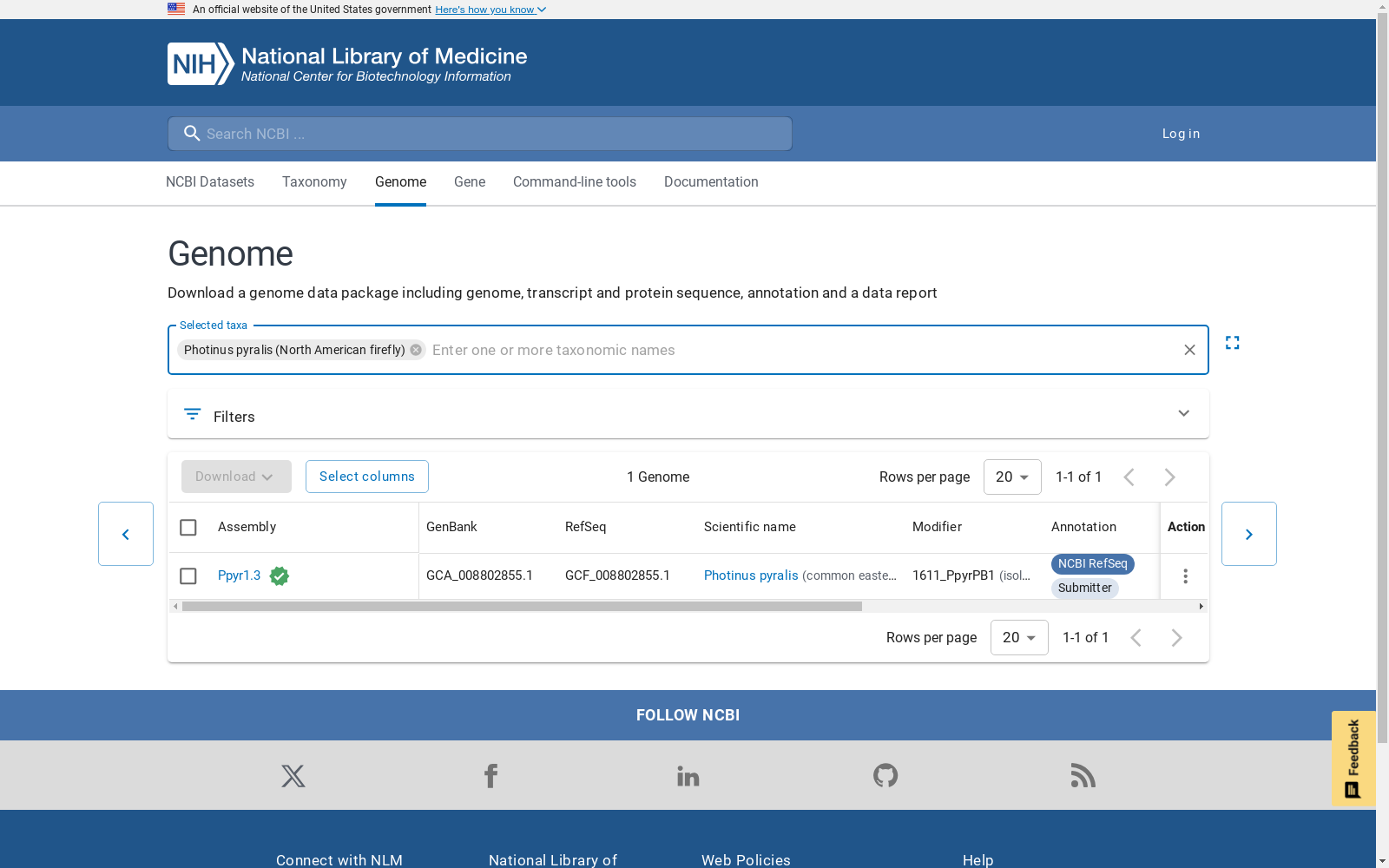This screenshot has height=868, width=1389.
Task: Click the Scientific name column header
Action: [750, 527]
